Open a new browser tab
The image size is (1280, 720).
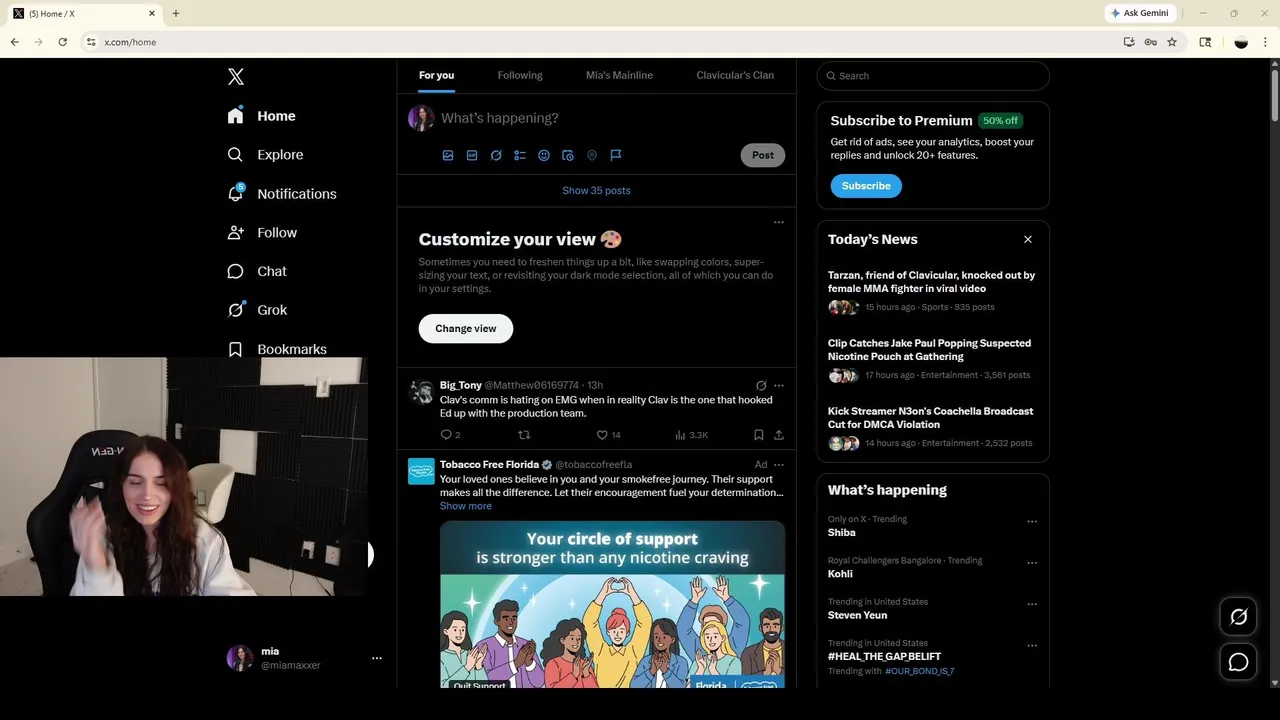coord(176,13)
